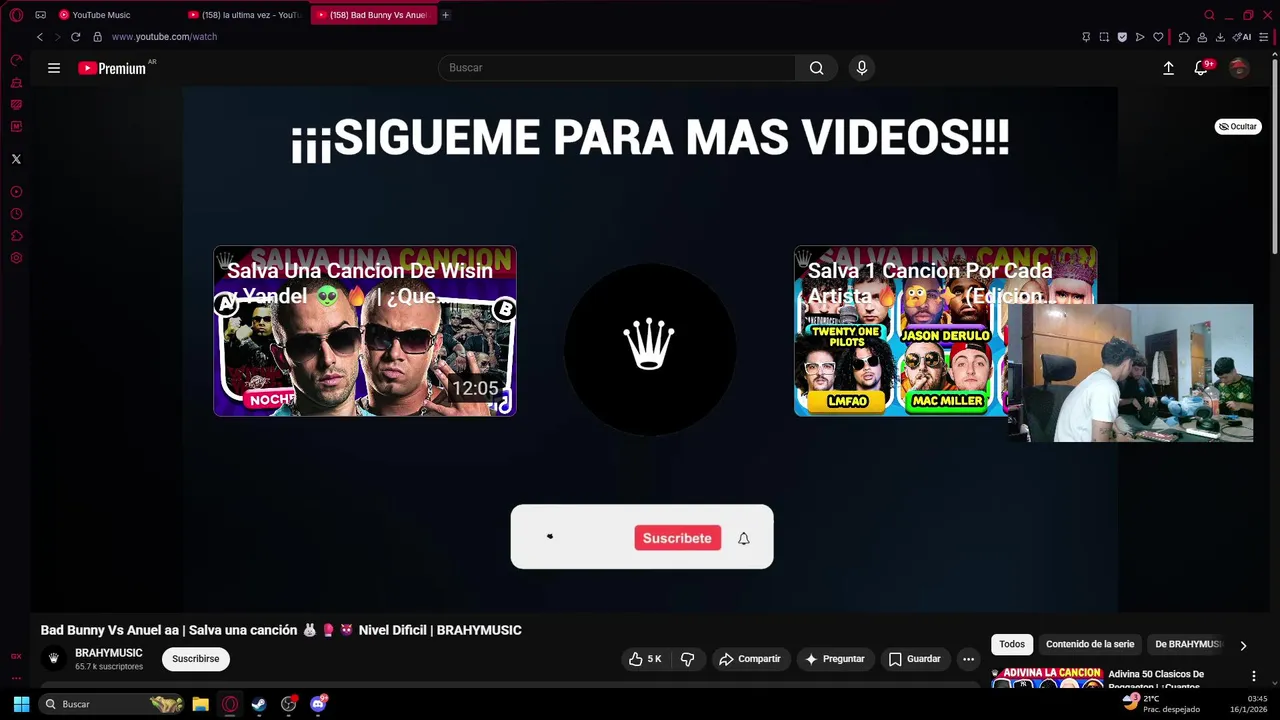
Task: Open browsing History from sidebar
Action: [16, 214]
